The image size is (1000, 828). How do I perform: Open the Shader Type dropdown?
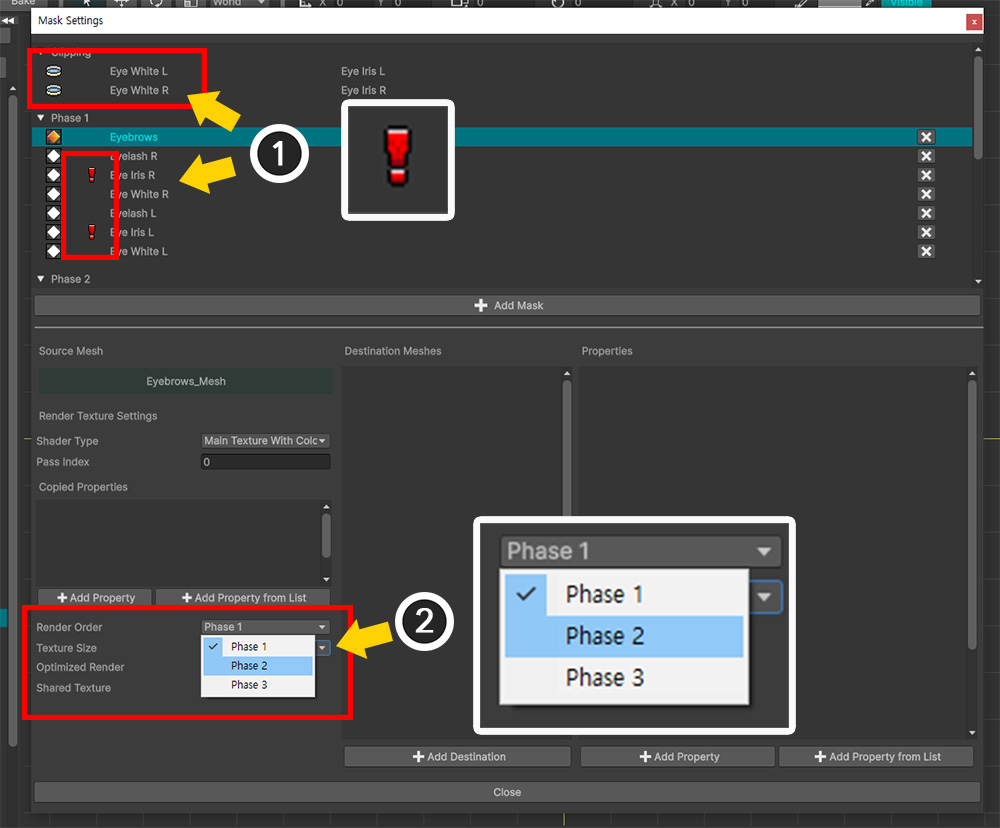tap(265, 441)
